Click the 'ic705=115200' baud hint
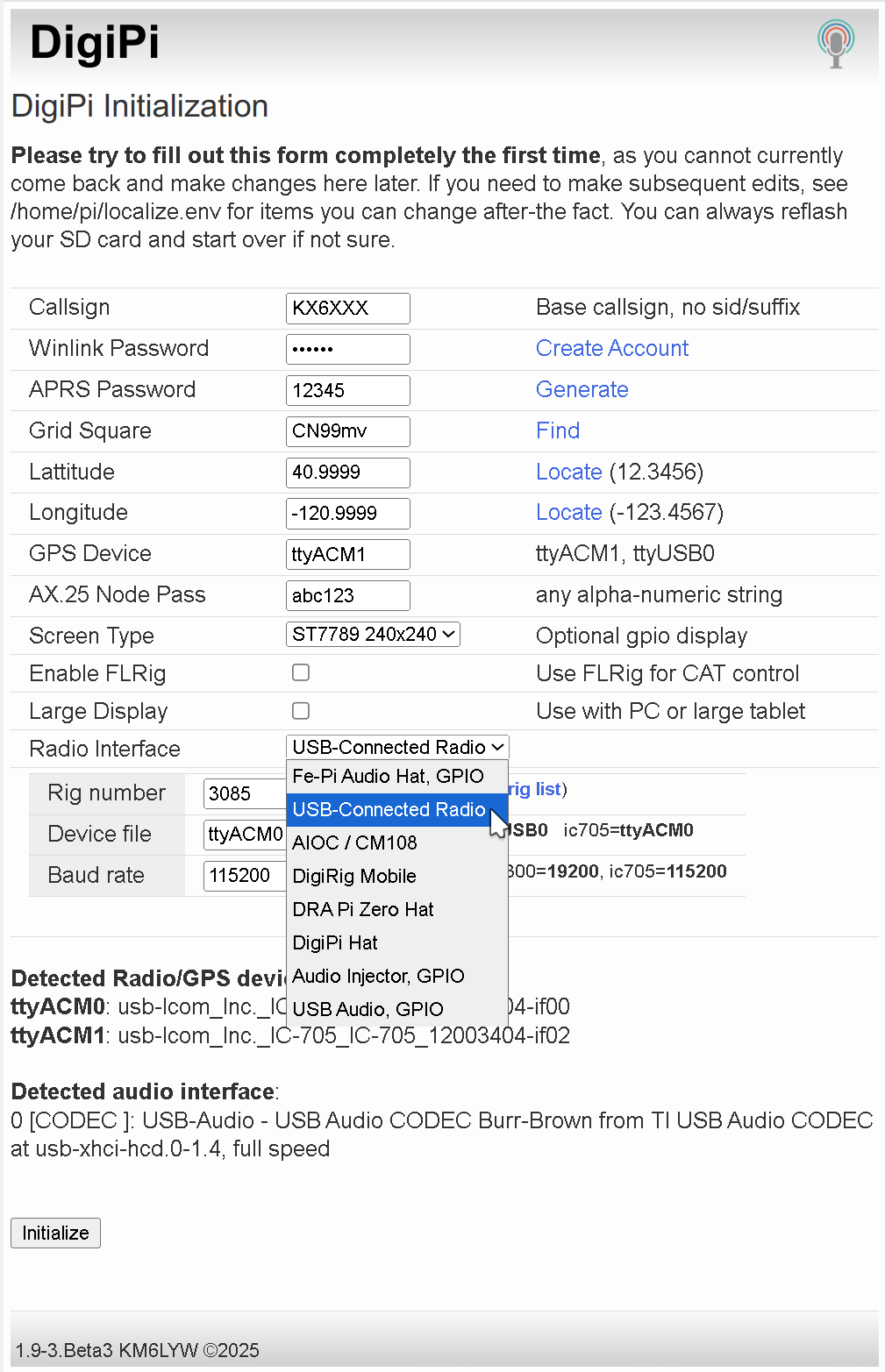885x1372 pixels. point(667,871)
